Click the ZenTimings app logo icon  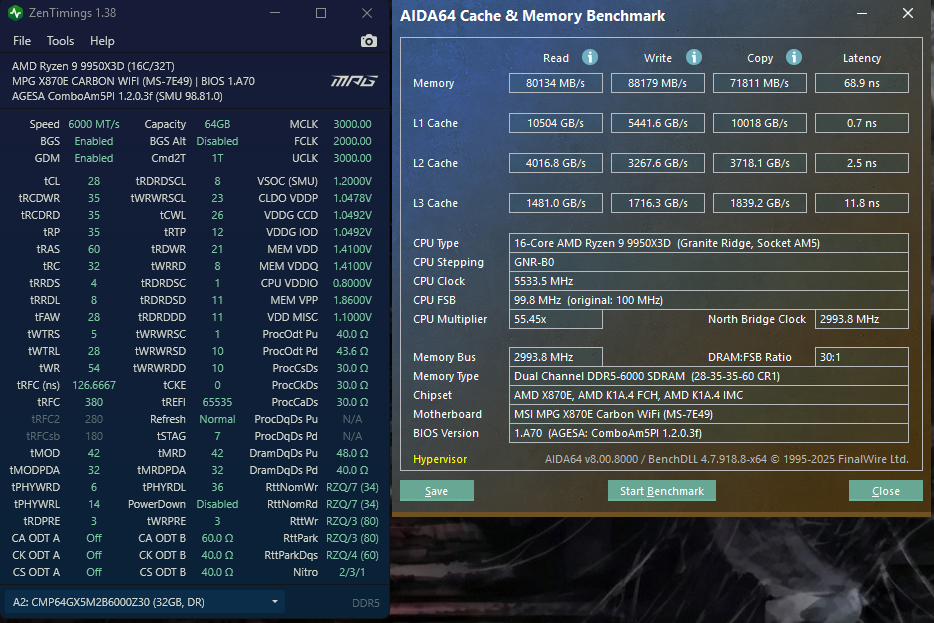15,13
